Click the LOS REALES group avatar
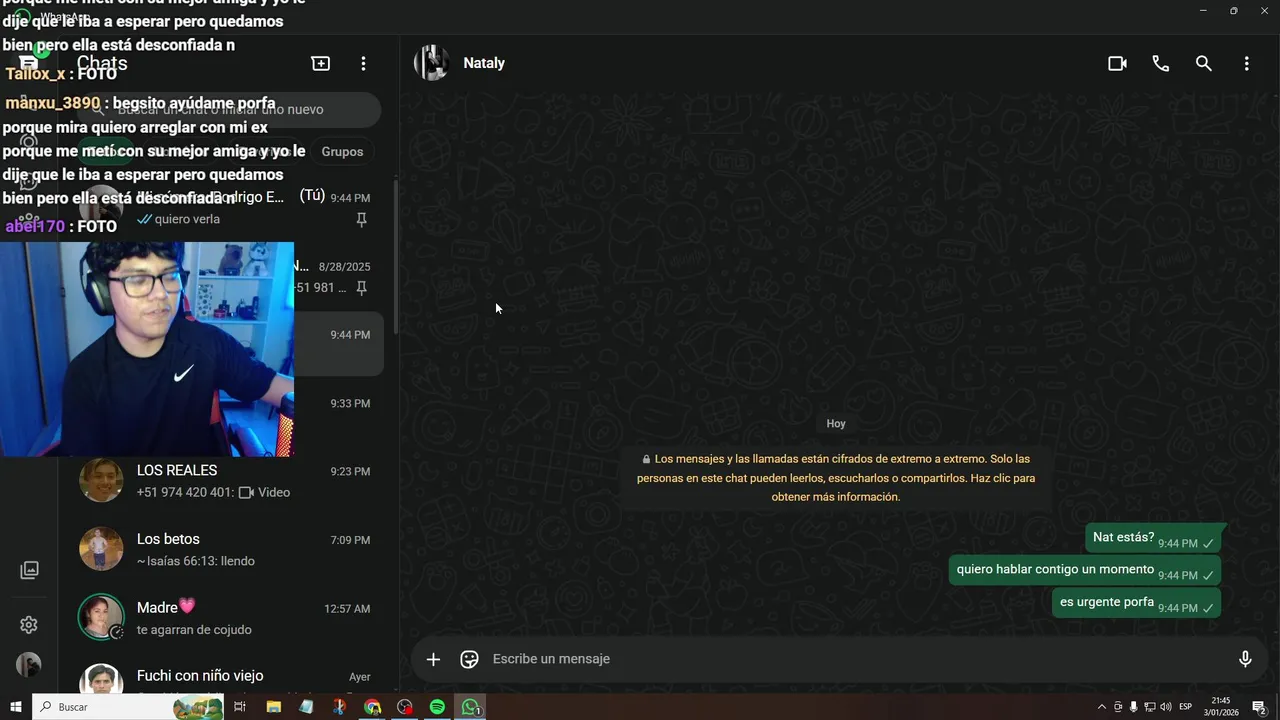This screenshot has width=1280, height=720. click(101, 481)
